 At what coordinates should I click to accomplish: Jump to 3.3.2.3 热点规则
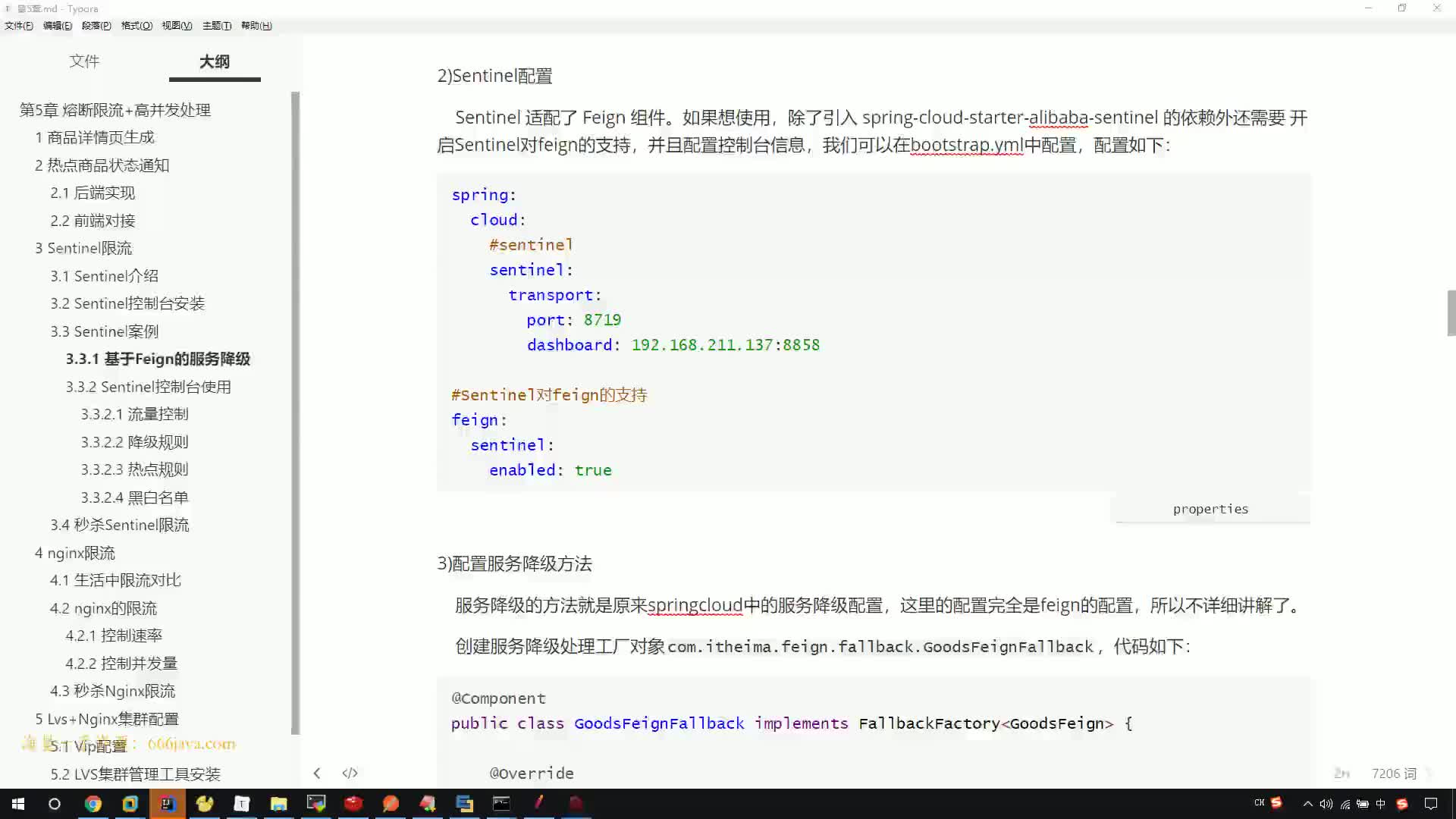(x=135, y=469)
